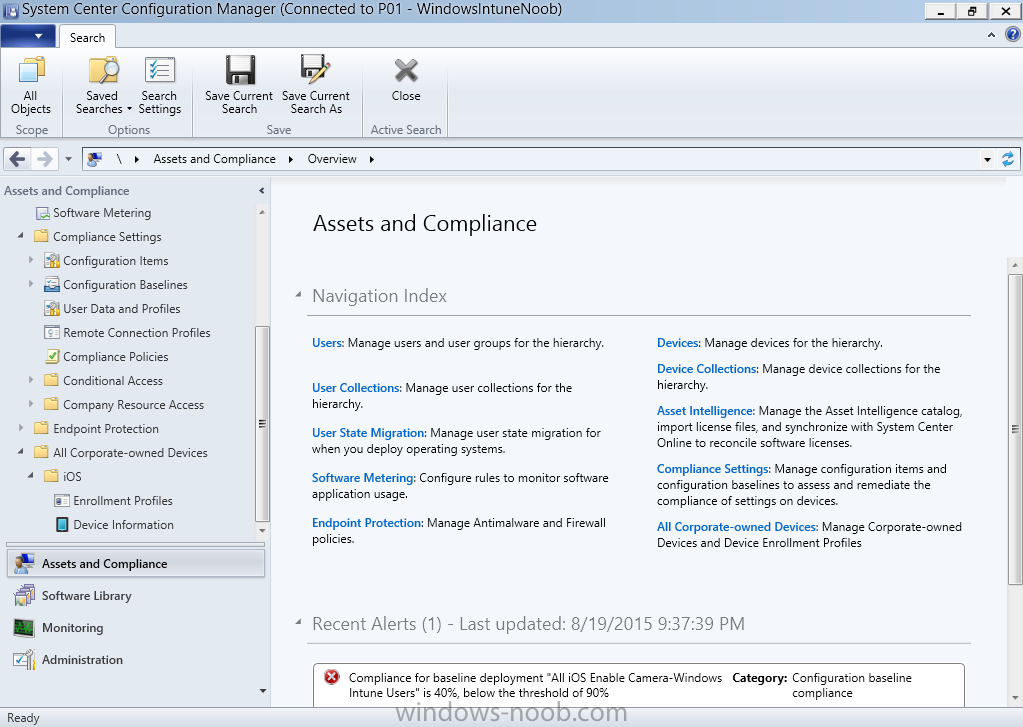Select the Conditional Access folder
The image size is (1023, 727).
pyautogui.click(x=103, y=380)
